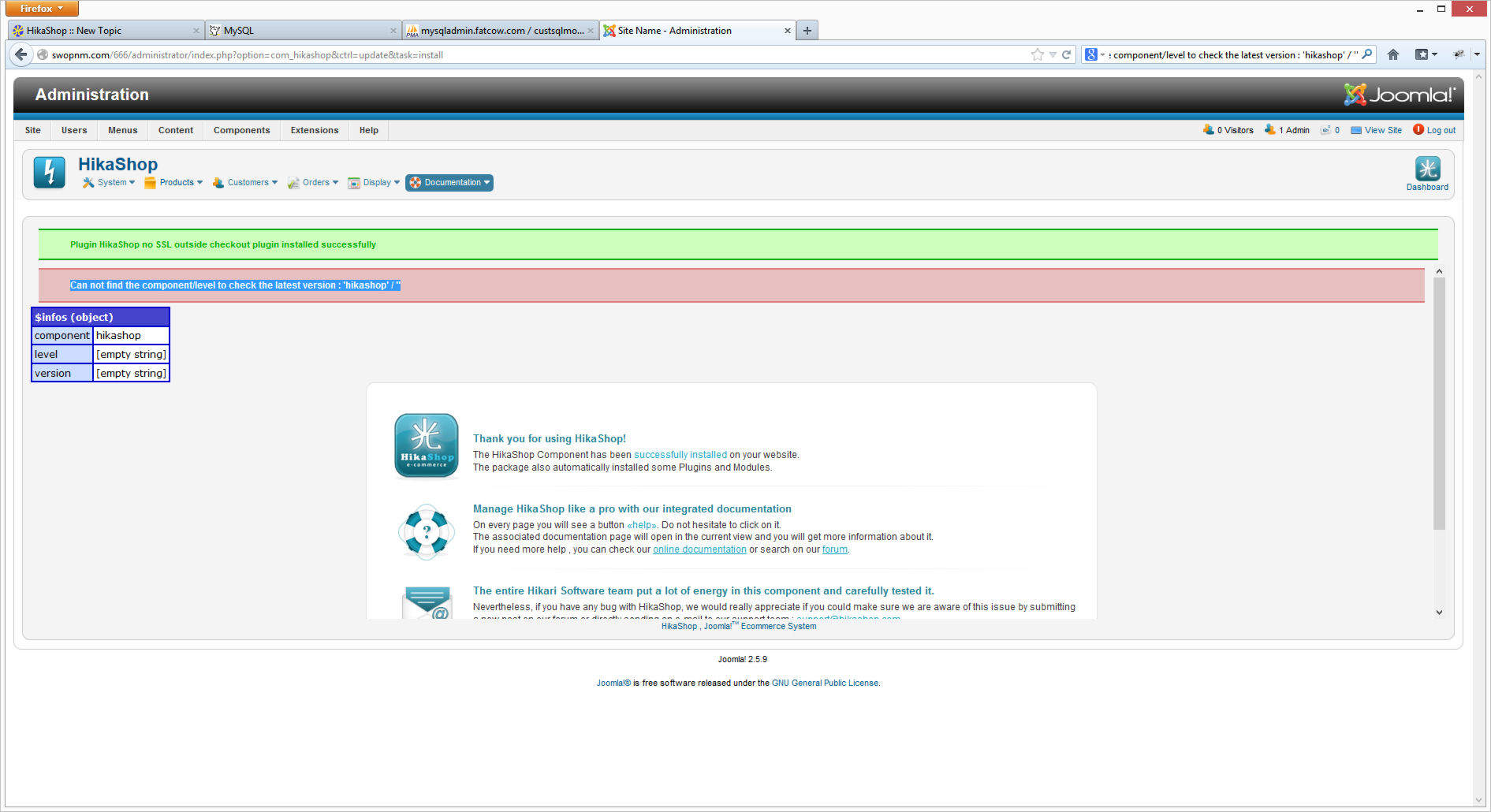1491x812 pixels.
Task: Expand the Orders dropdown menu
Action: pos(313,182)
